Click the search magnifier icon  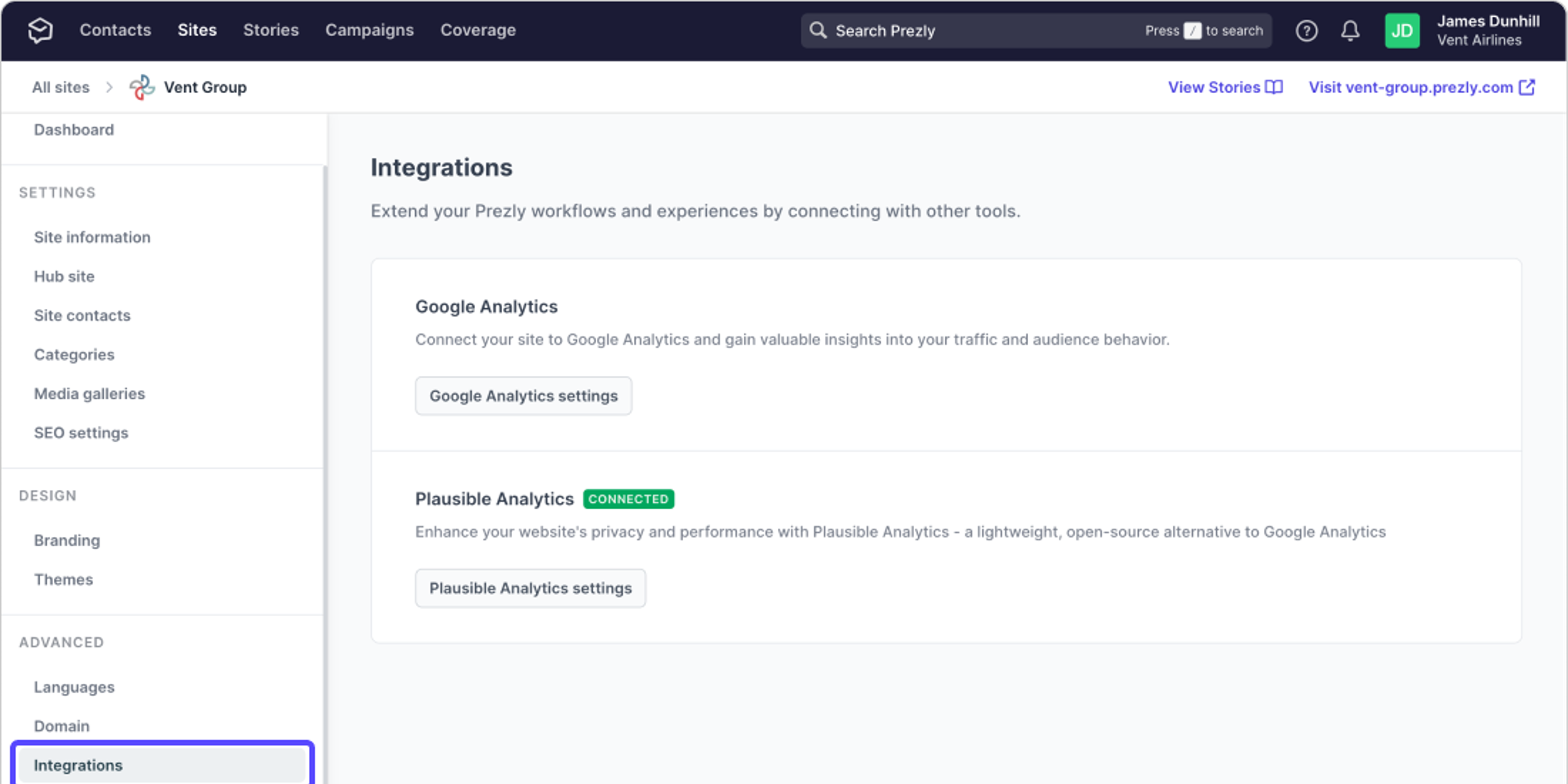pyautogui.click(x=818, y=30)
